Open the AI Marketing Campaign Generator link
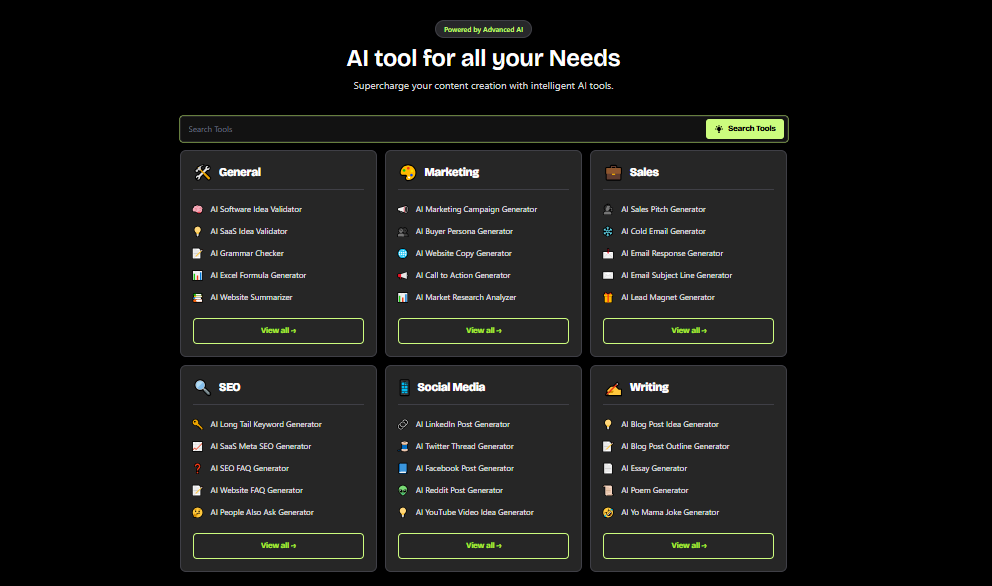Image resolution: width=992 pixels, height=586 pixels. click(x=476, y=209)
